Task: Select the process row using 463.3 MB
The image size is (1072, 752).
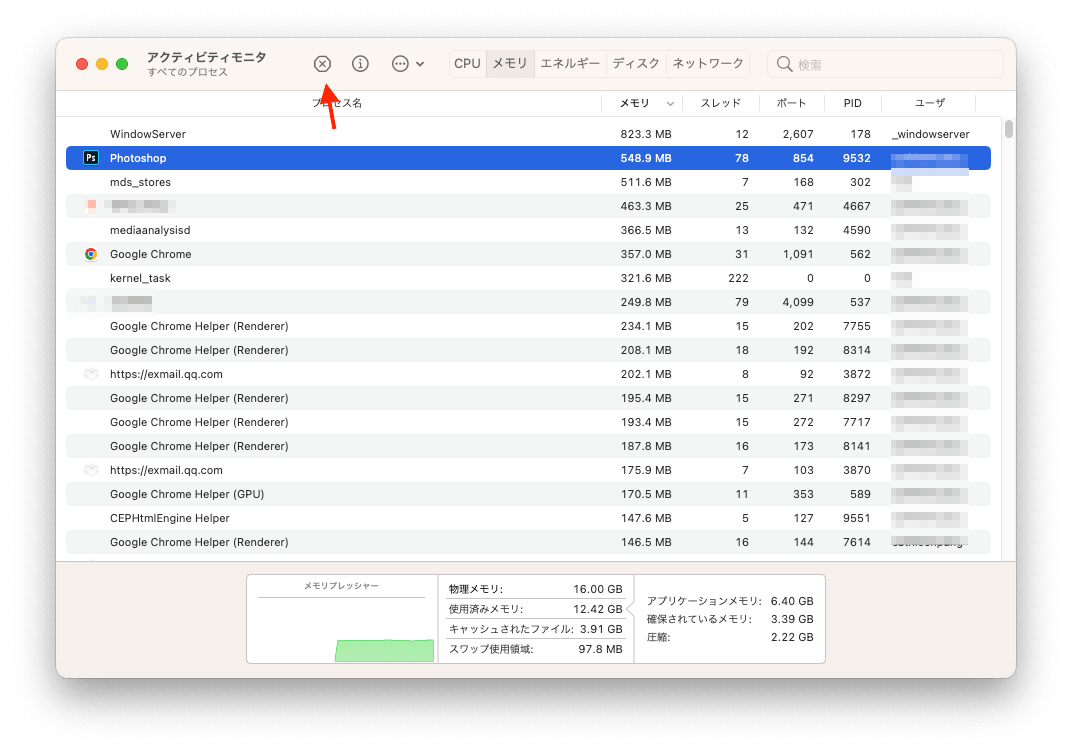Action: pos(528,206)
